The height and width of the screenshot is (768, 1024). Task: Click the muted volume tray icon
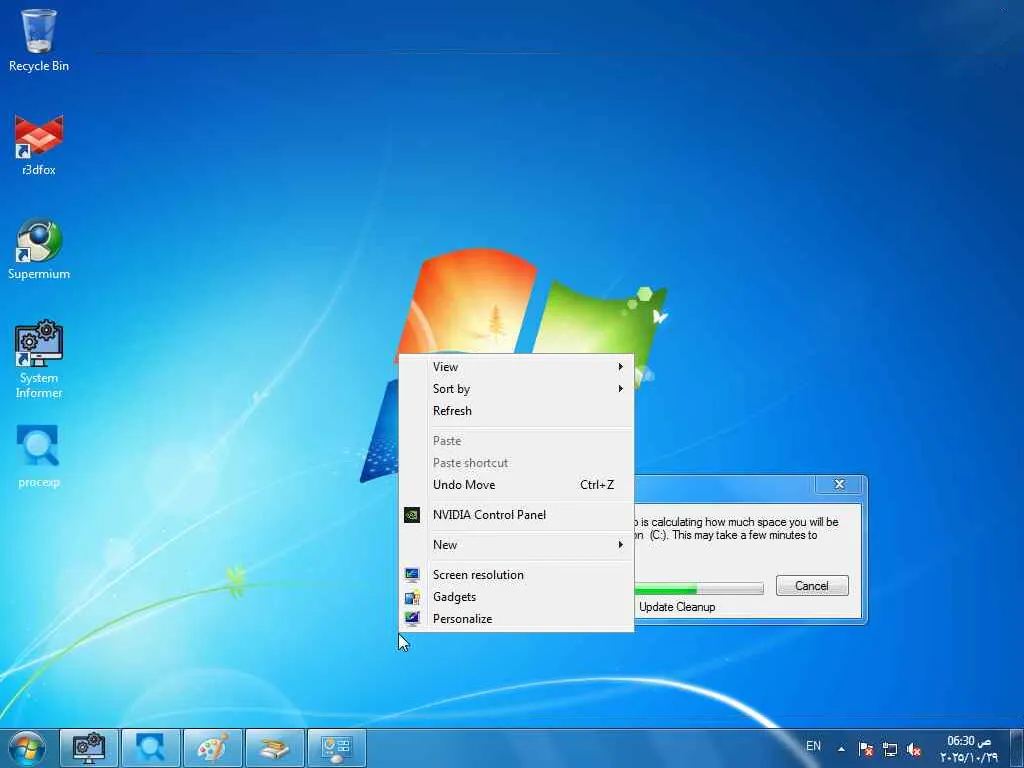click(x=914, y=750)
